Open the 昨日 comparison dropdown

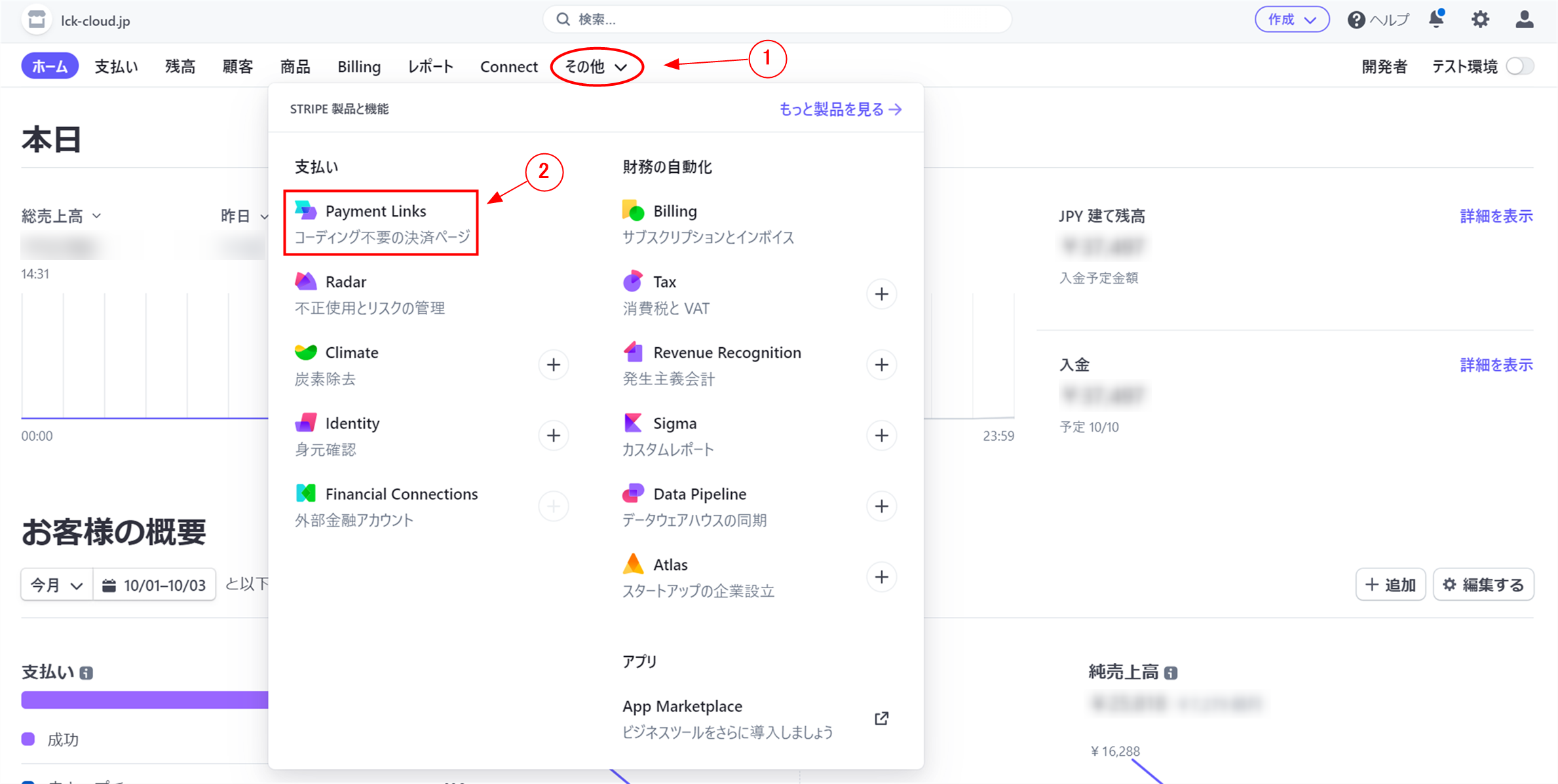(244, 216)
